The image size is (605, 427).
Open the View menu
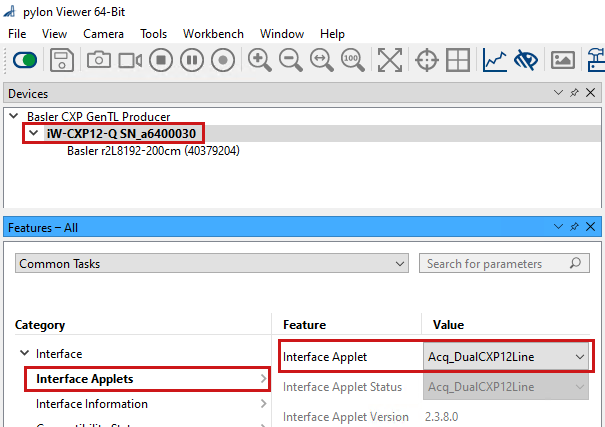pyautogui.click(x=54, y=34)
